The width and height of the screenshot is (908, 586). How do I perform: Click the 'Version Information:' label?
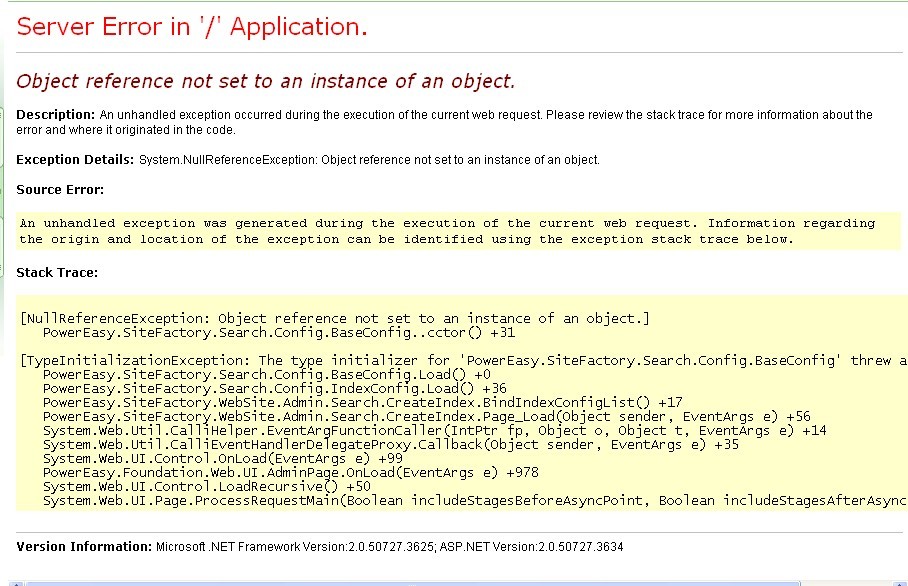pyautogui.click(x=84, y=547)
